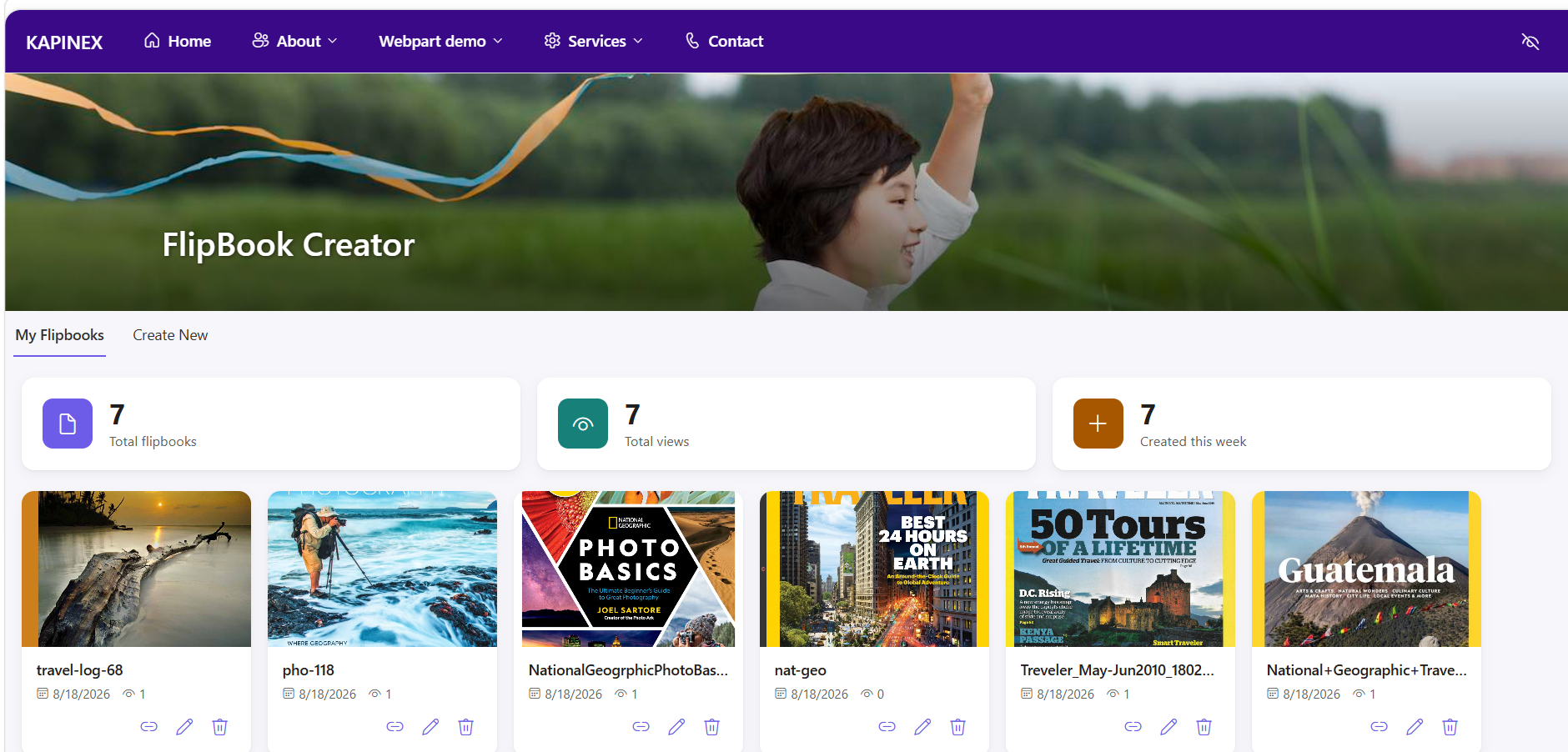Open the Photo Basics cover thumbnail
This screenshot has width=1568, height=752.
[x=628, y=569]
